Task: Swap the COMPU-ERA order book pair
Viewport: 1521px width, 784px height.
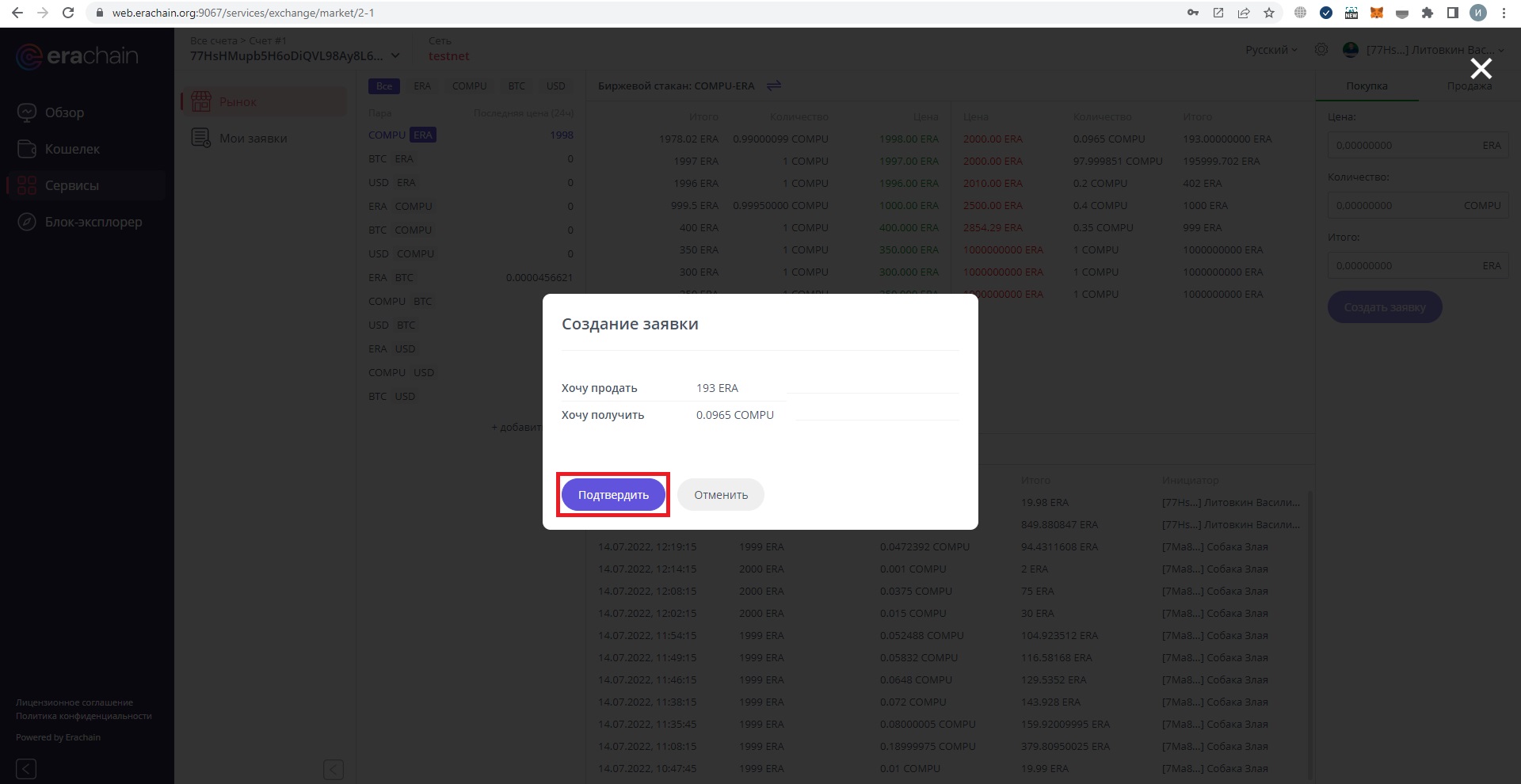Action: [774, 86]
